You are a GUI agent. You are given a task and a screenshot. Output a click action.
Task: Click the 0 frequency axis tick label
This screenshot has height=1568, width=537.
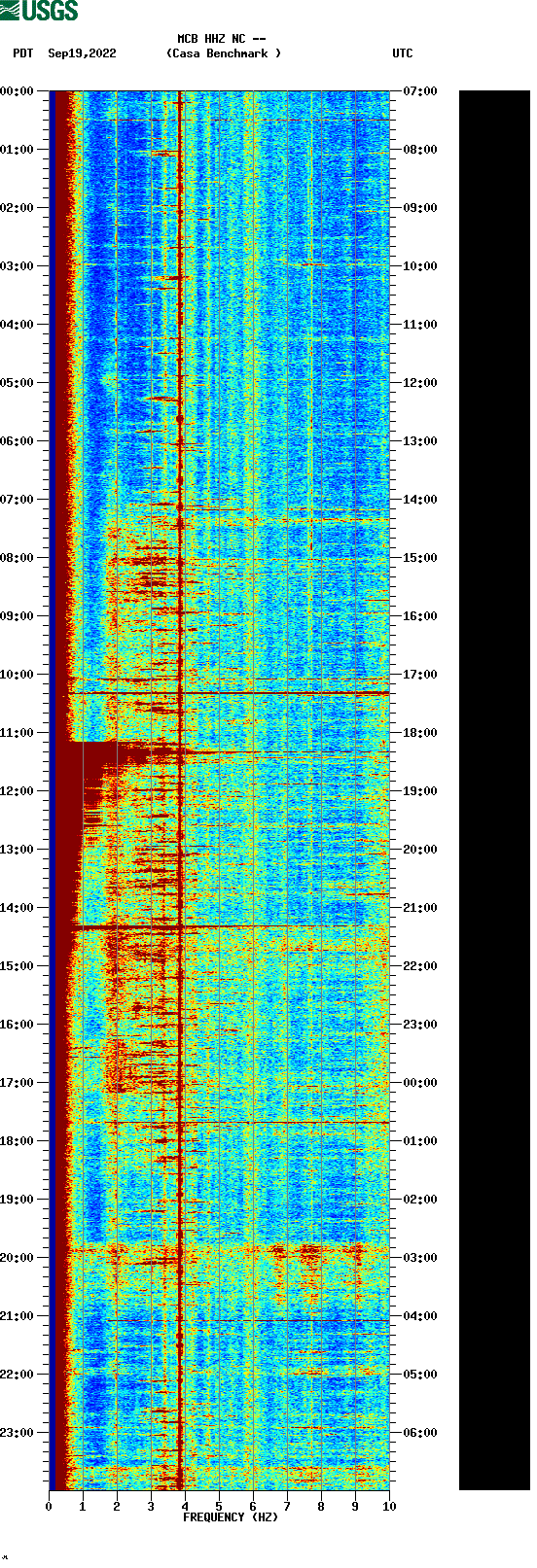(x=49, y=1507)
